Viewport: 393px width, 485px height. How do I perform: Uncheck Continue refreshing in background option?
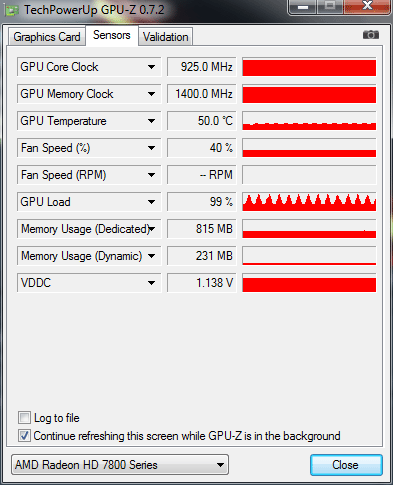pyautogui.click(x=24, y=436)
